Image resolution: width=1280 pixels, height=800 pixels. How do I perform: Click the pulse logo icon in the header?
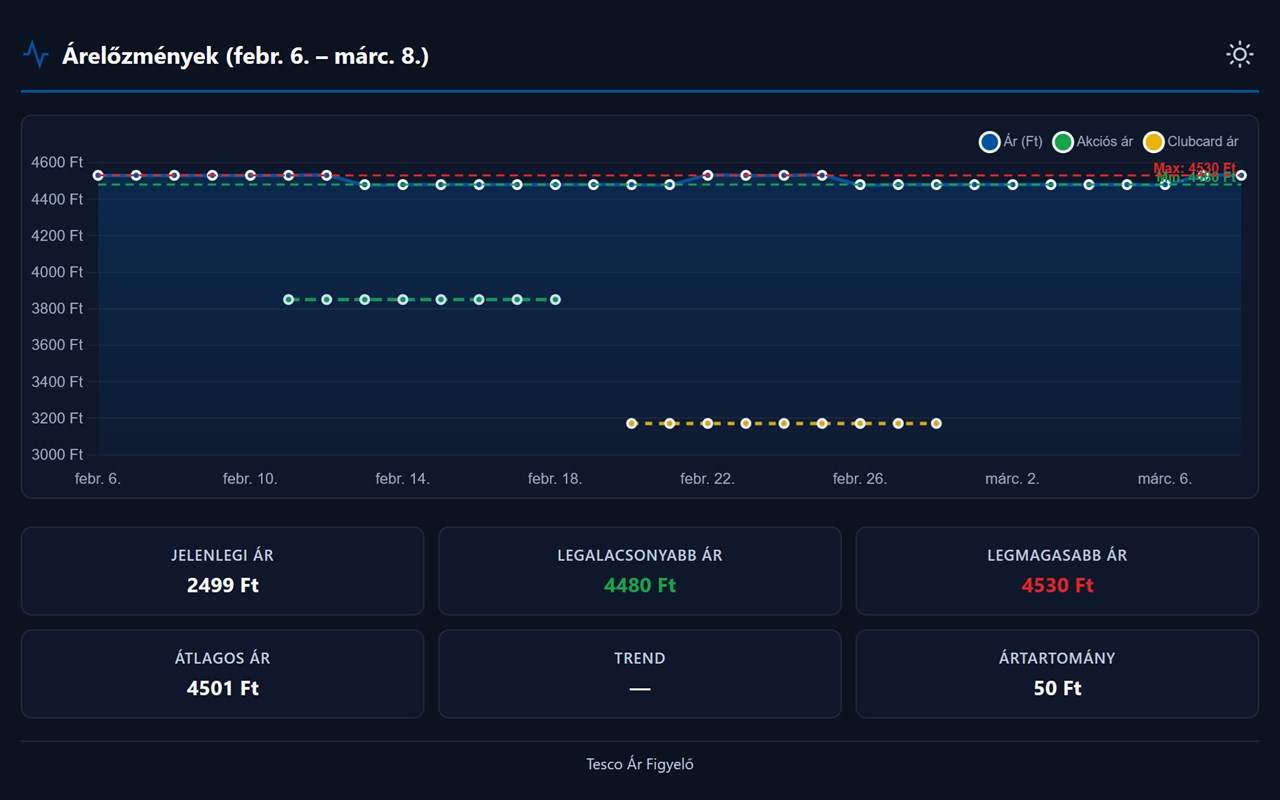(x=37, y=54)
